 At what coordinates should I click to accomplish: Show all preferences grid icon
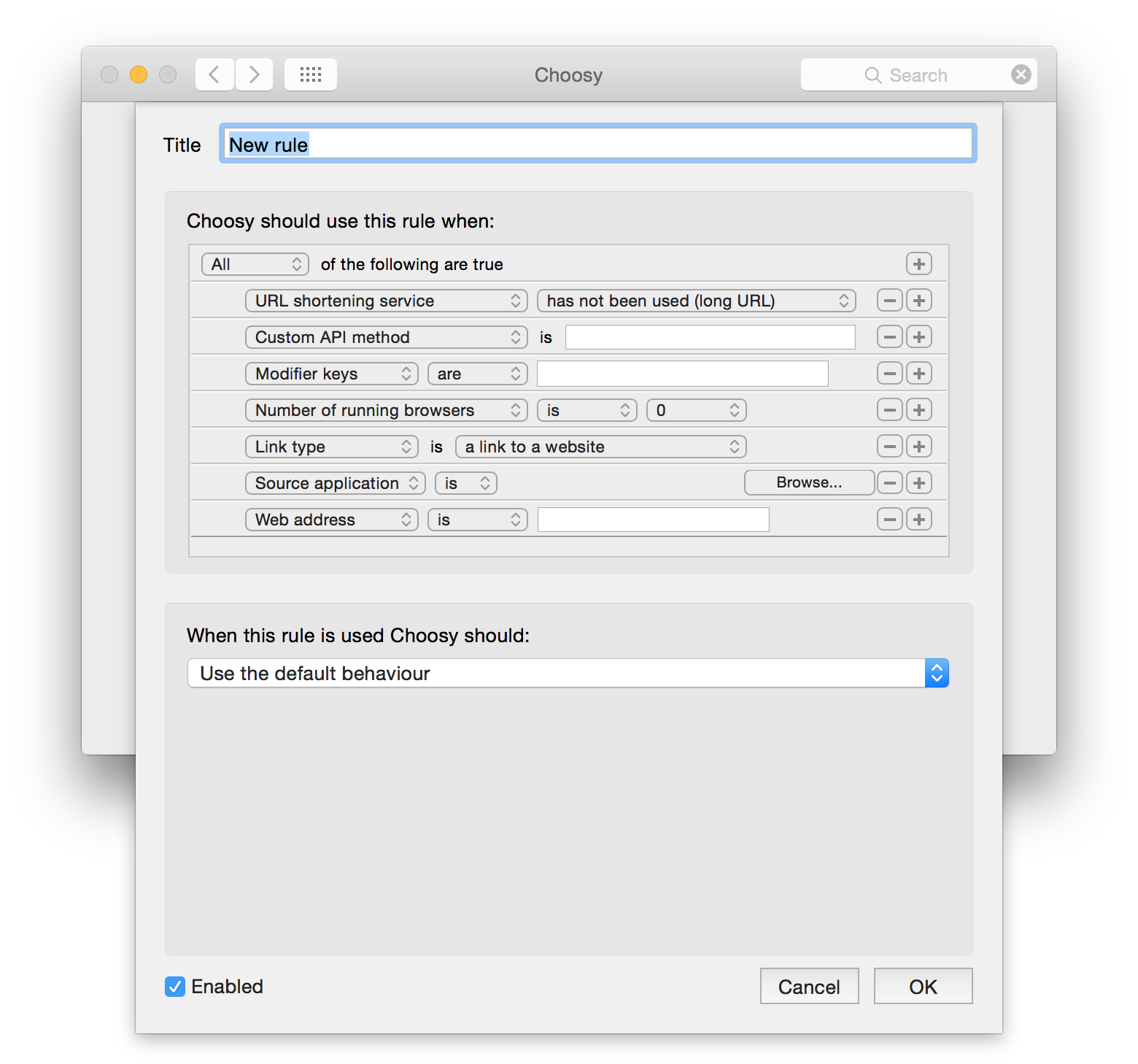tap(311, 74)
